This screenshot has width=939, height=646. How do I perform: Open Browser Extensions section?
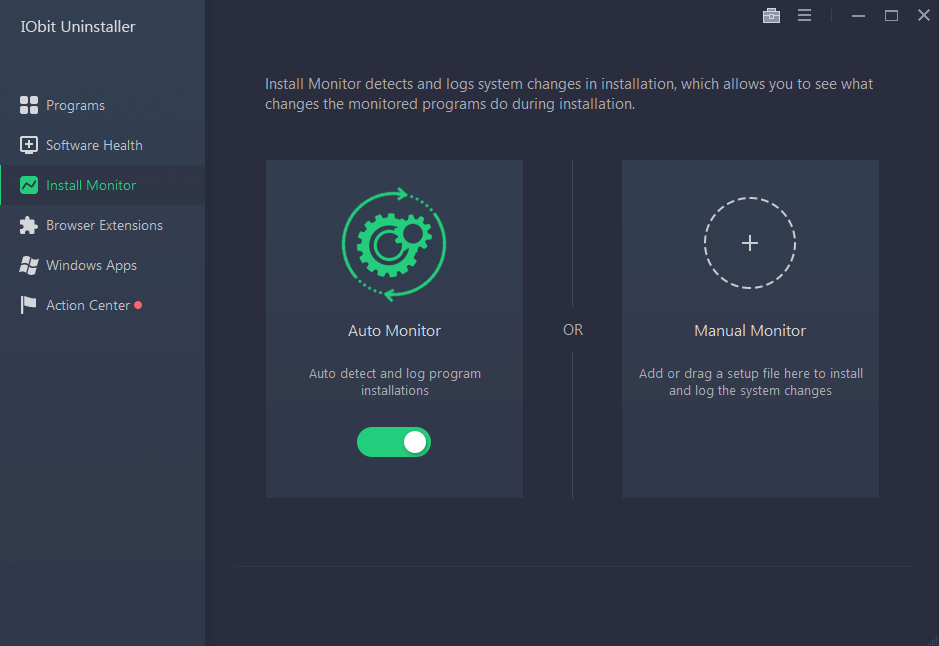[x=102, y=225]
